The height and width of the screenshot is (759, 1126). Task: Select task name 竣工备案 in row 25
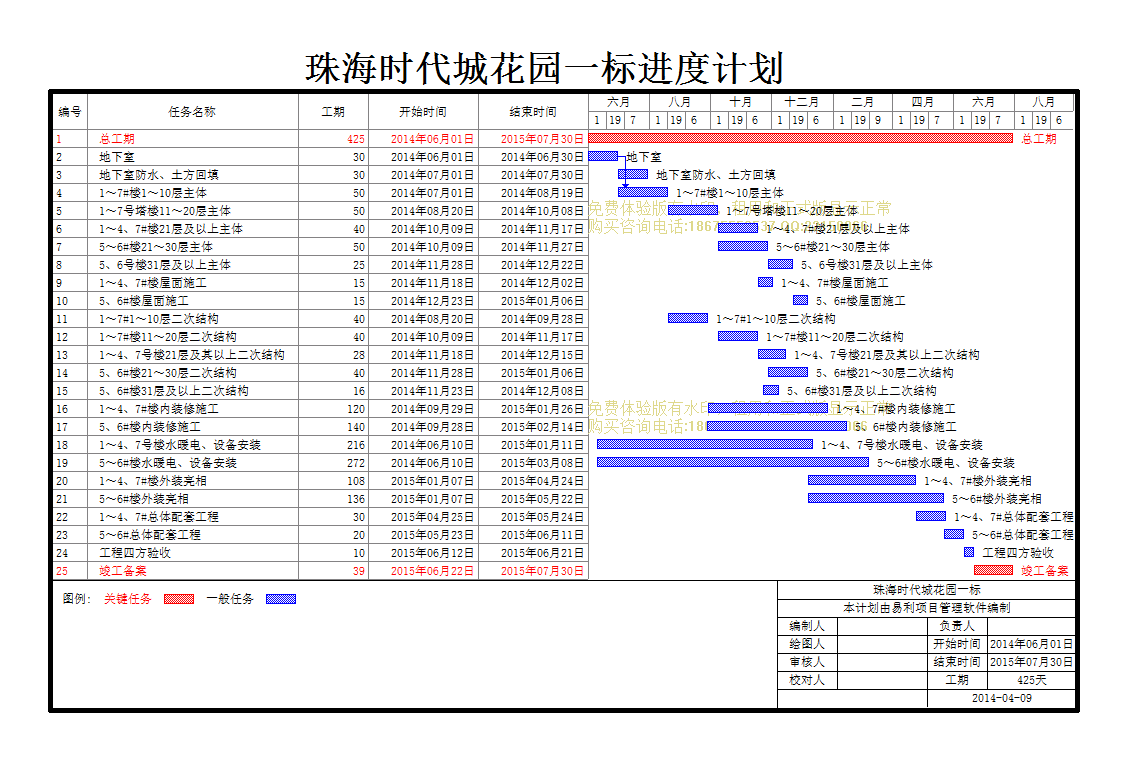click(123, 571)
